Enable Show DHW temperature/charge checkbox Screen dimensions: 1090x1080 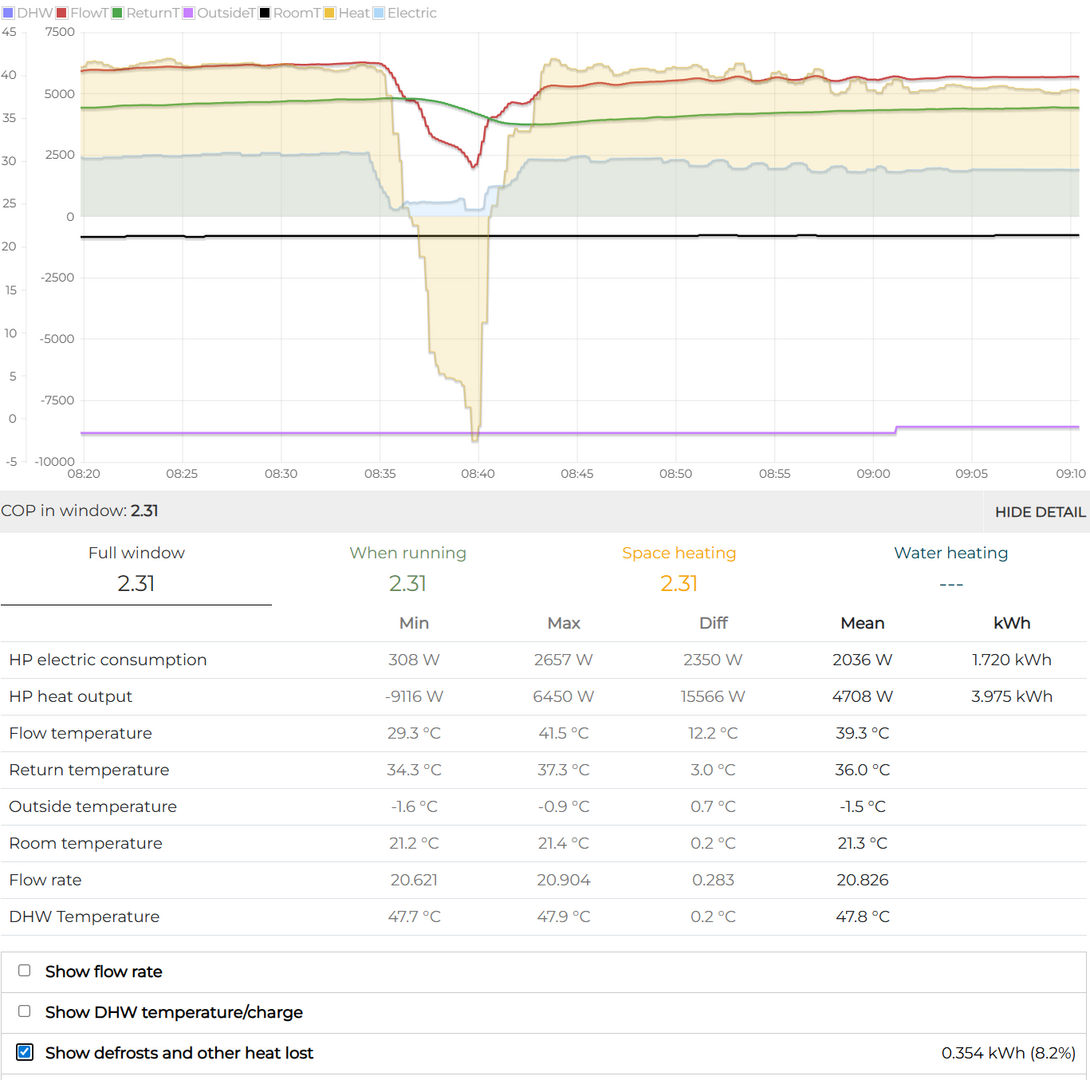pyautogui.click(x=25, y=1012)
